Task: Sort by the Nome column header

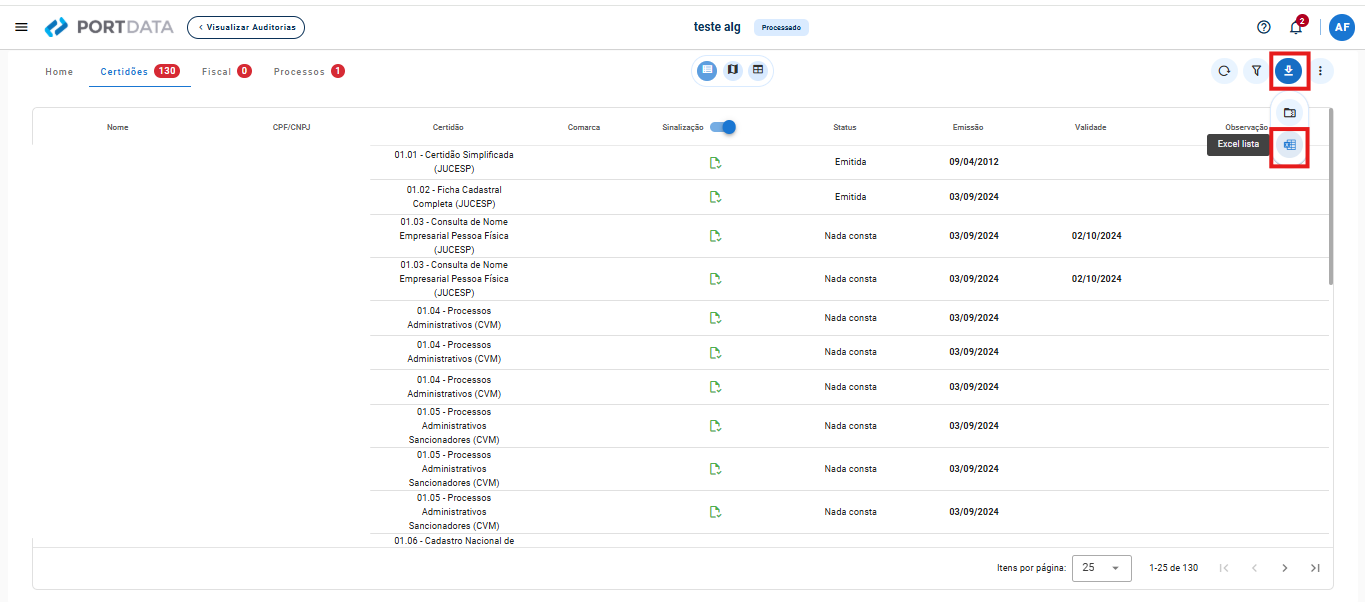Action: [x=118, y=127]
